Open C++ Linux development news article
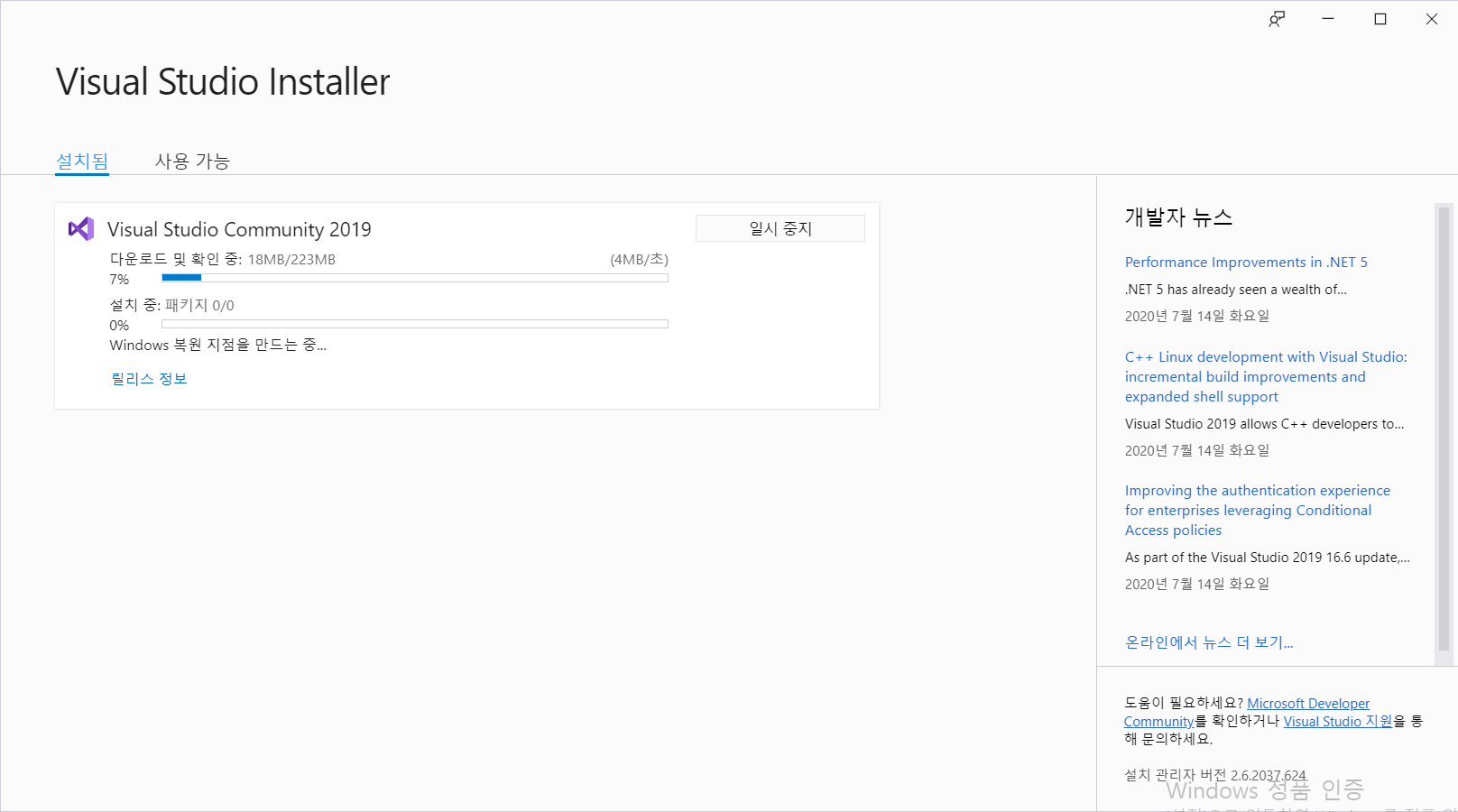The width and height of the screenshot is (1458, 812). [1266, 377]
